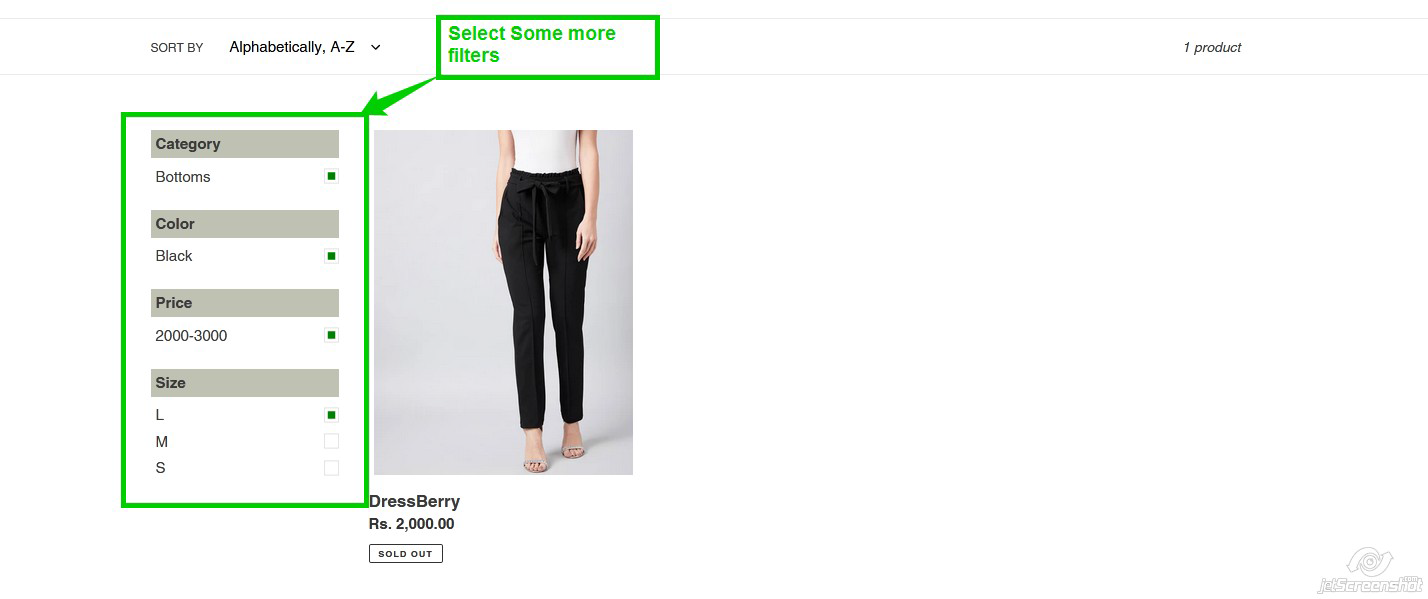This screenshot has width=1428, height=599.
Task: Click the chevron arrow beside the sort option
Action: coord(376,47)
